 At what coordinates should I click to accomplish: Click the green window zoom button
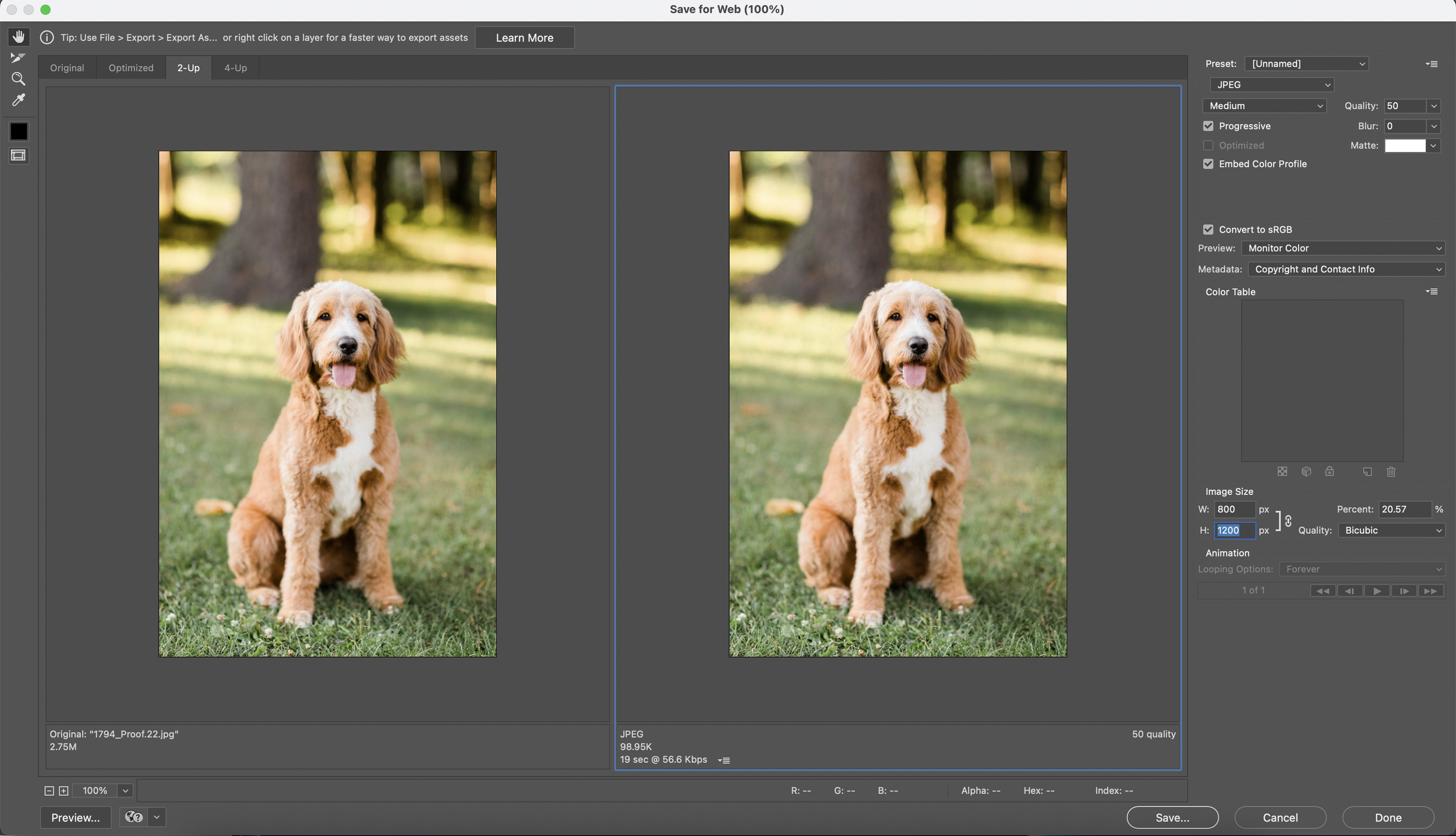click(x=45, y=9)
